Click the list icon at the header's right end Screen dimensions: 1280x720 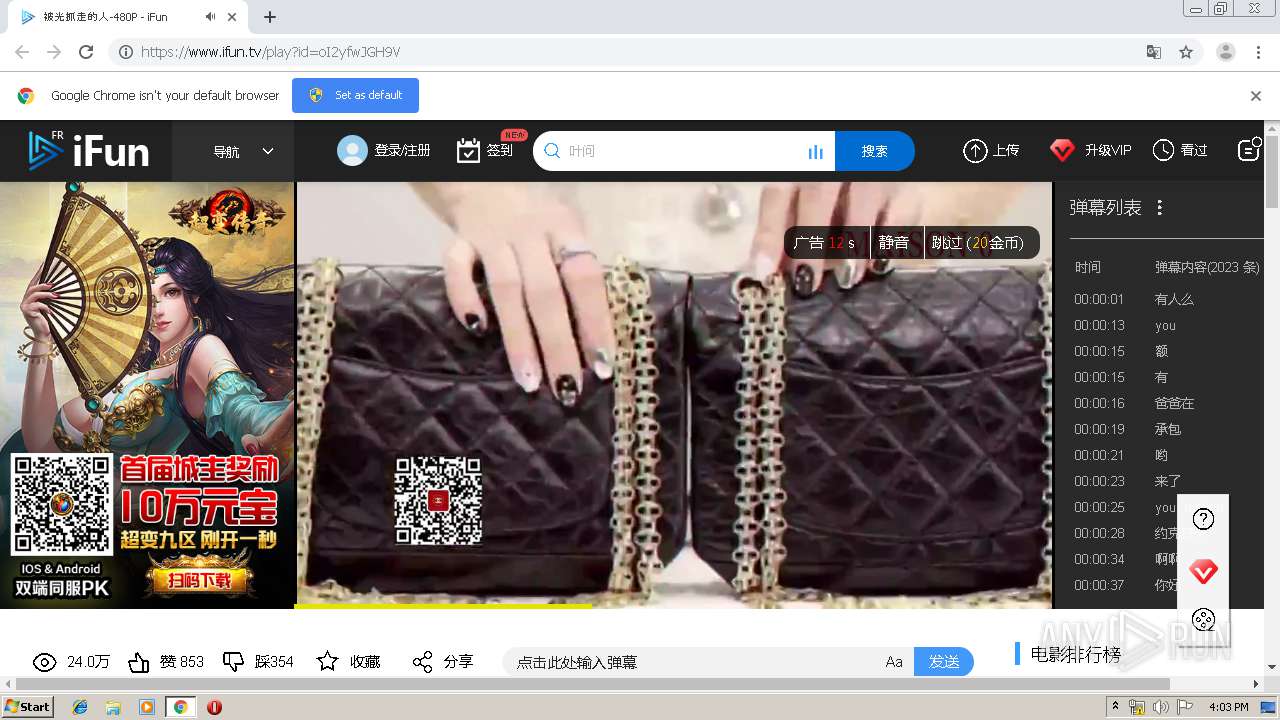tap(1249, 149)
